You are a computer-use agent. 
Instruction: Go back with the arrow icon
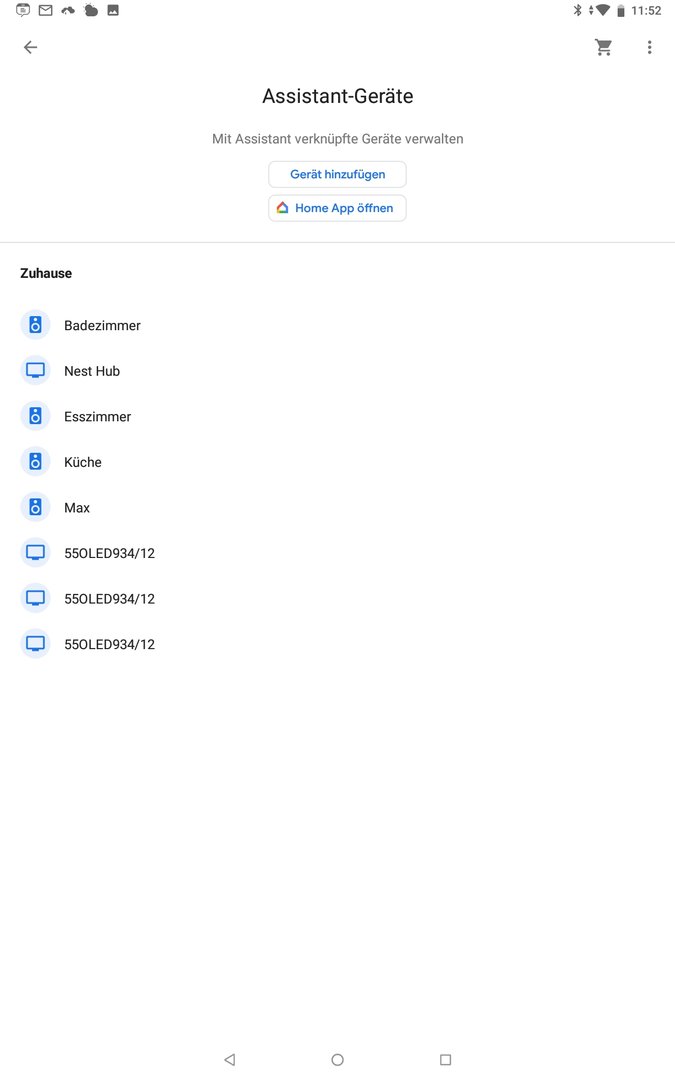click(x=30, y=47)
